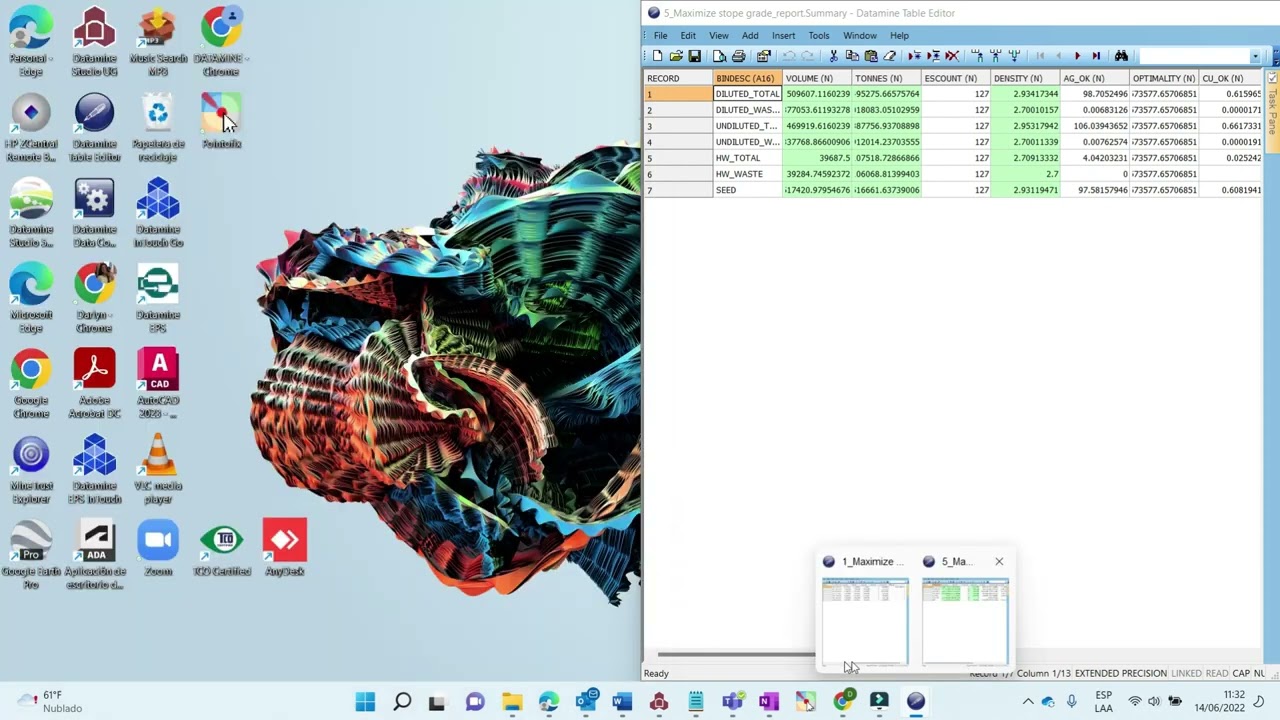1280x720 pixels.
Task: Go to next record with the red arrow
Action: (1077, 56)
